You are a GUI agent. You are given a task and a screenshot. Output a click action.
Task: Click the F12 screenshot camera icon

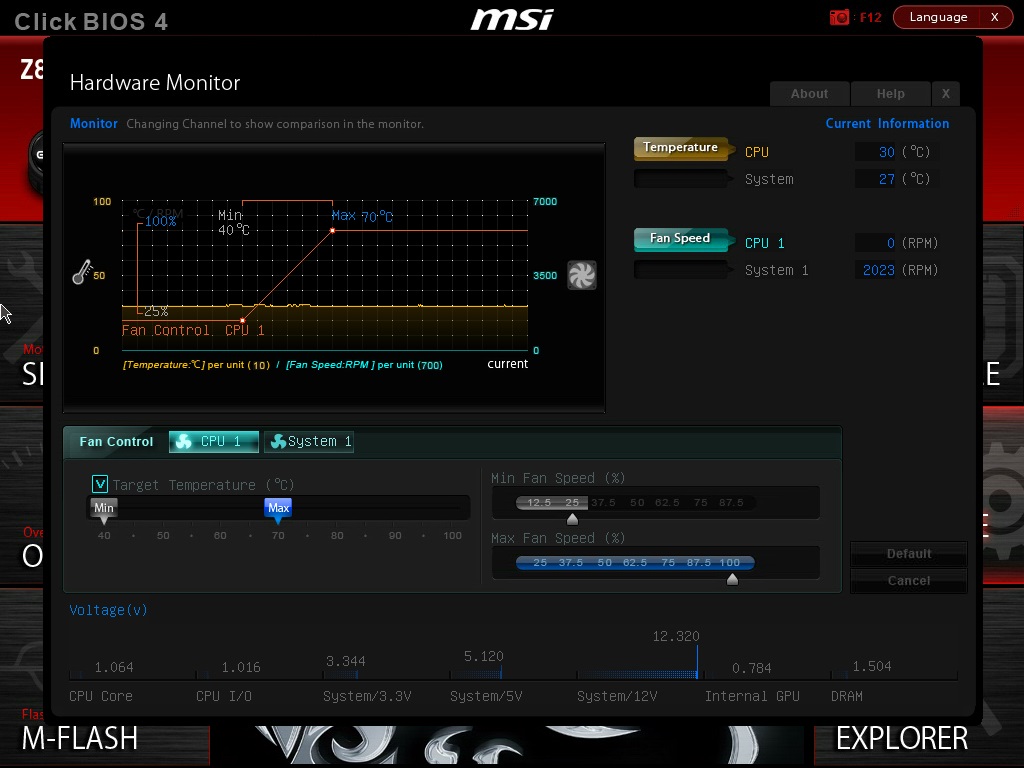pyautogui.click(x=839, y=17)
